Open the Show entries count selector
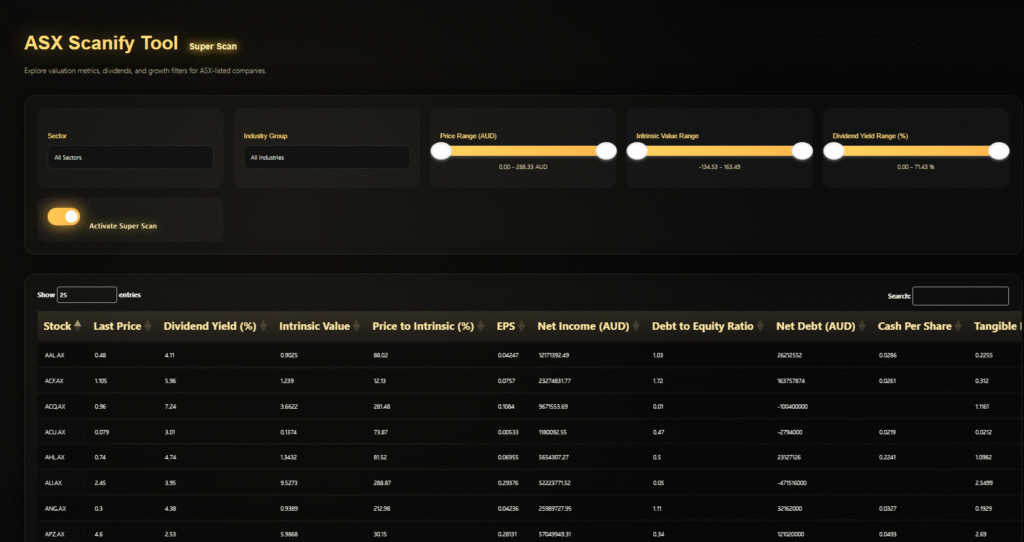Screen dimensions: 1024x542 tap(87, 295)
